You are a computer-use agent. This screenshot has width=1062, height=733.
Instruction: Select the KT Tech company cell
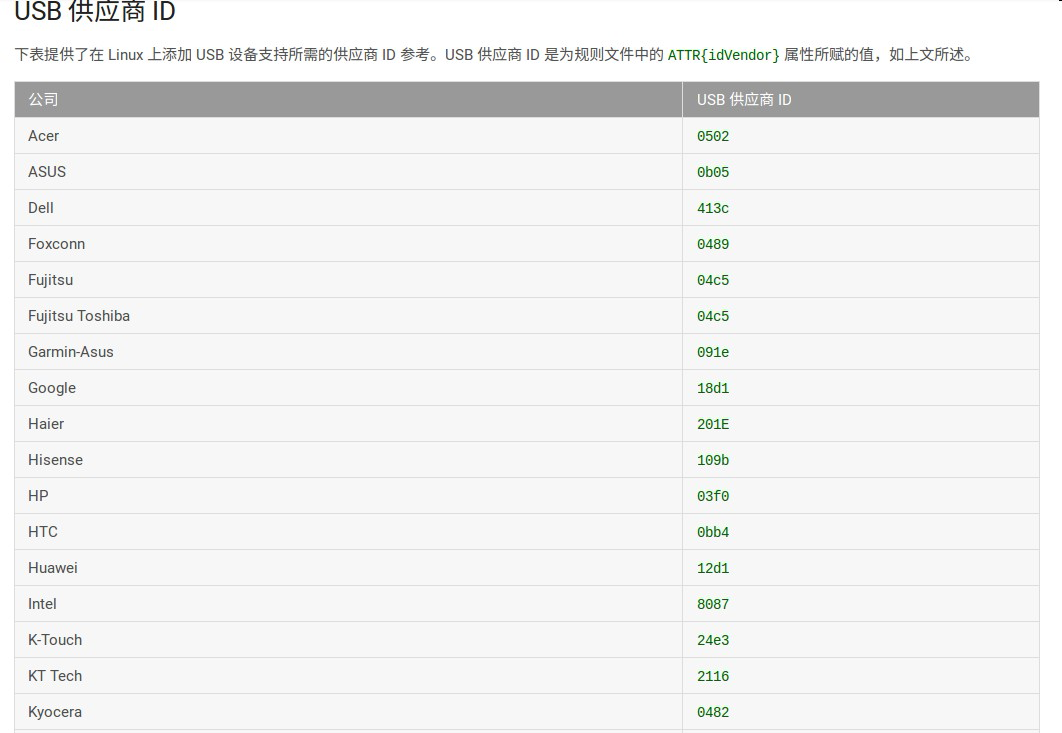pos(348,675)
